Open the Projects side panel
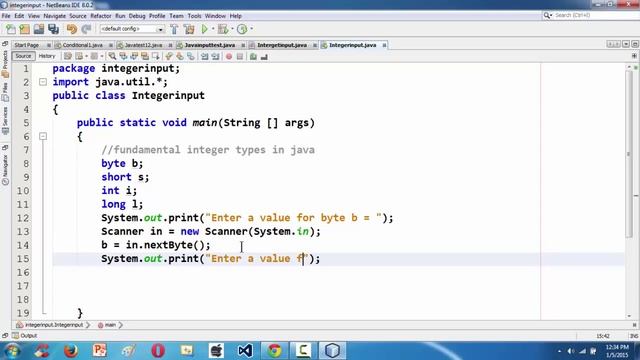This screenshot has width=640, height=360. click(5, 63)
